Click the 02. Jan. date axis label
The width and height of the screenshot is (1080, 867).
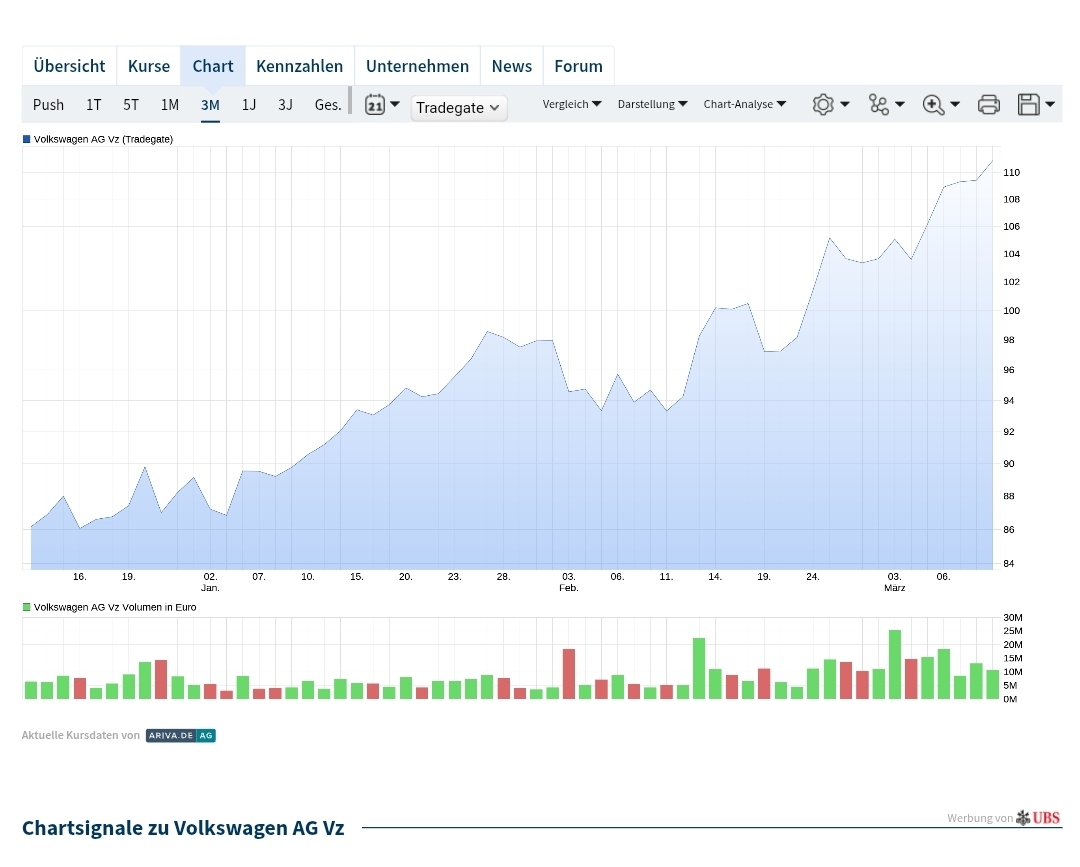coord(210,582)
